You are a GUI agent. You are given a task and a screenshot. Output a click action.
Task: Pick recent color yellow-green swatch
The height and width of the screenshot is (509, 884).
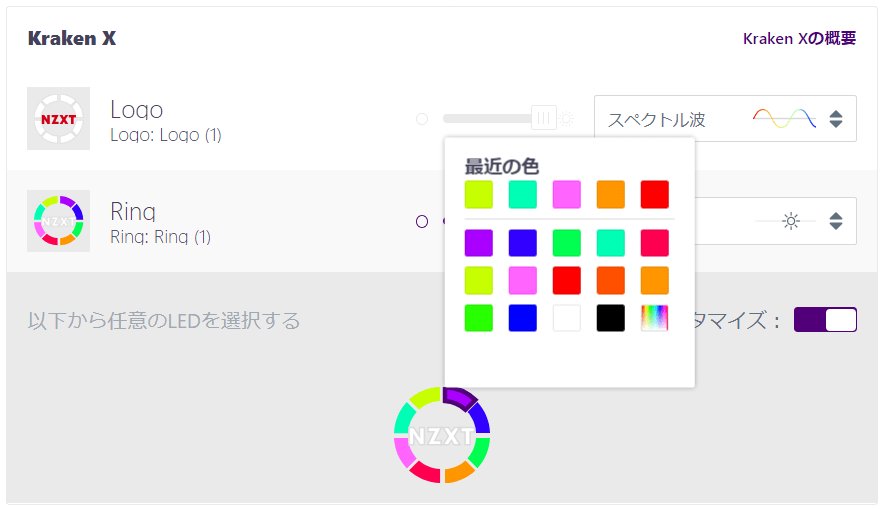tap(479, 194)
